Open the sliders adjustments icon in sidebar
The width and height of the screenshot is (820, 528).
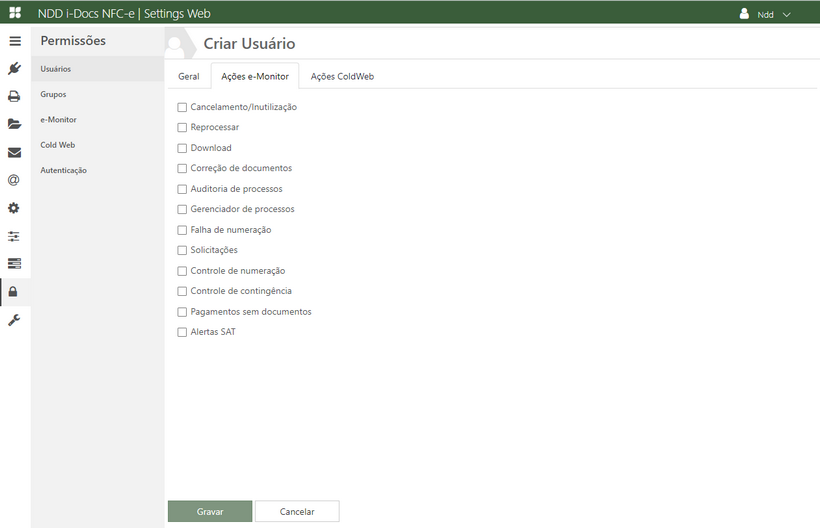(x=14, y=236)
